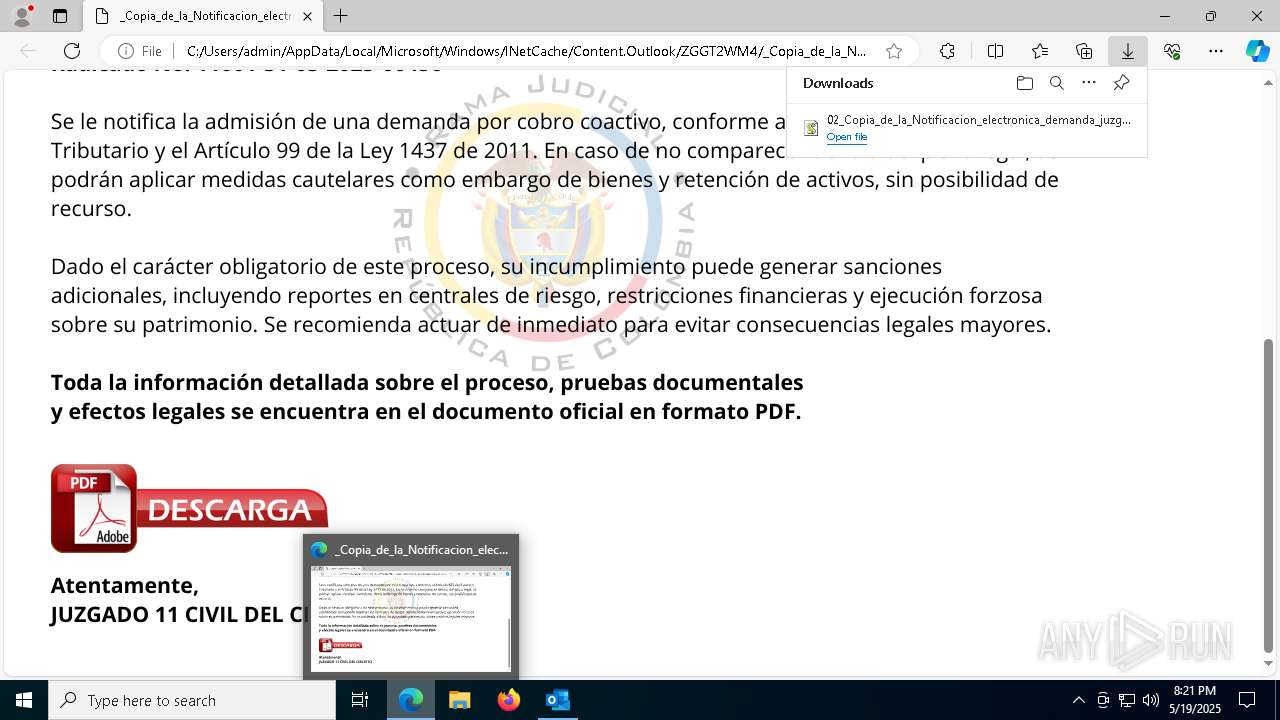Open the notification center icon
This screenshot has height=720, width=1280.
click(x=1247, y=700)
